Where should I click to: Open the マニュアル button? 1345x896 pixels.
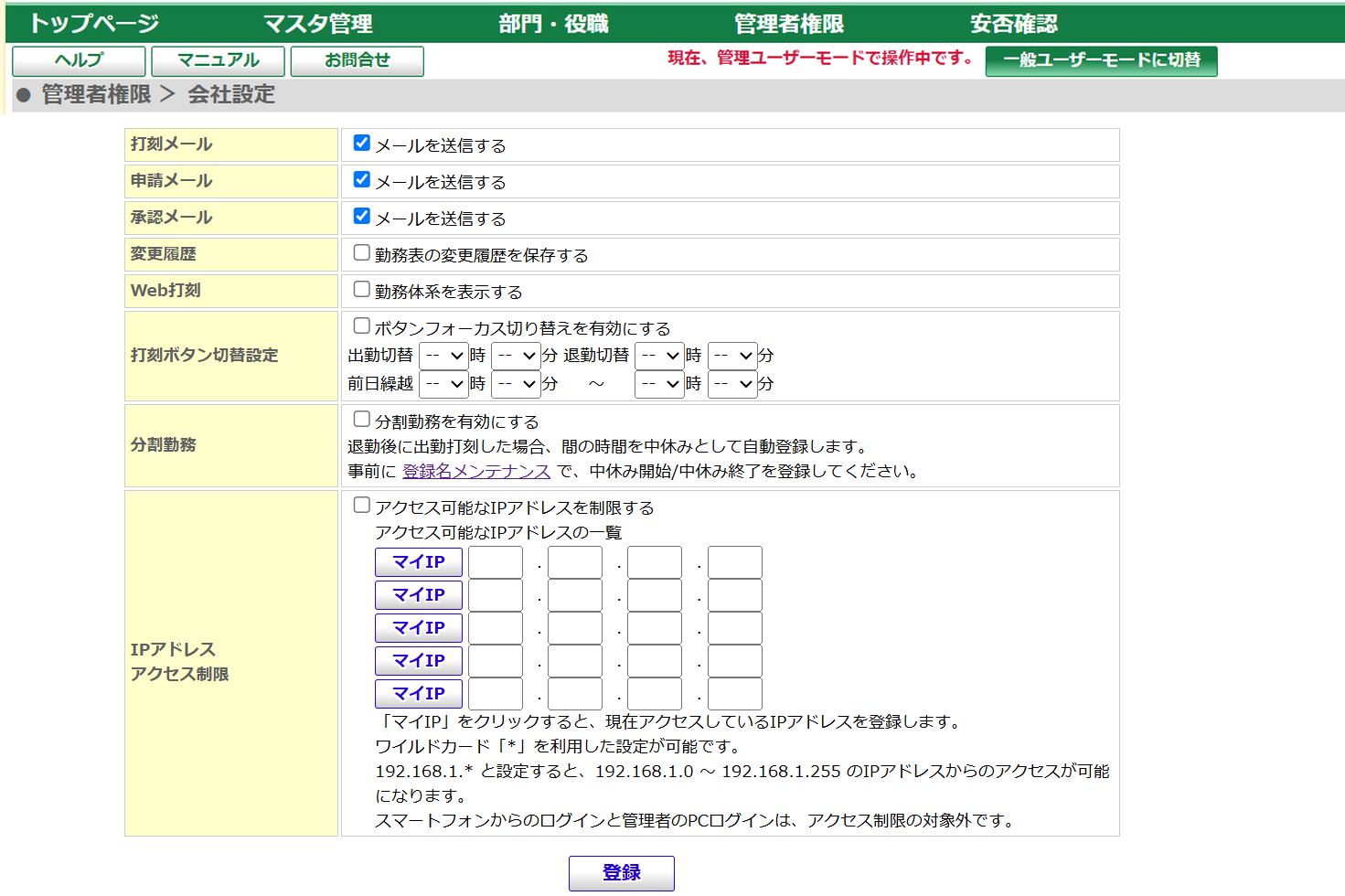pos(218,61)
